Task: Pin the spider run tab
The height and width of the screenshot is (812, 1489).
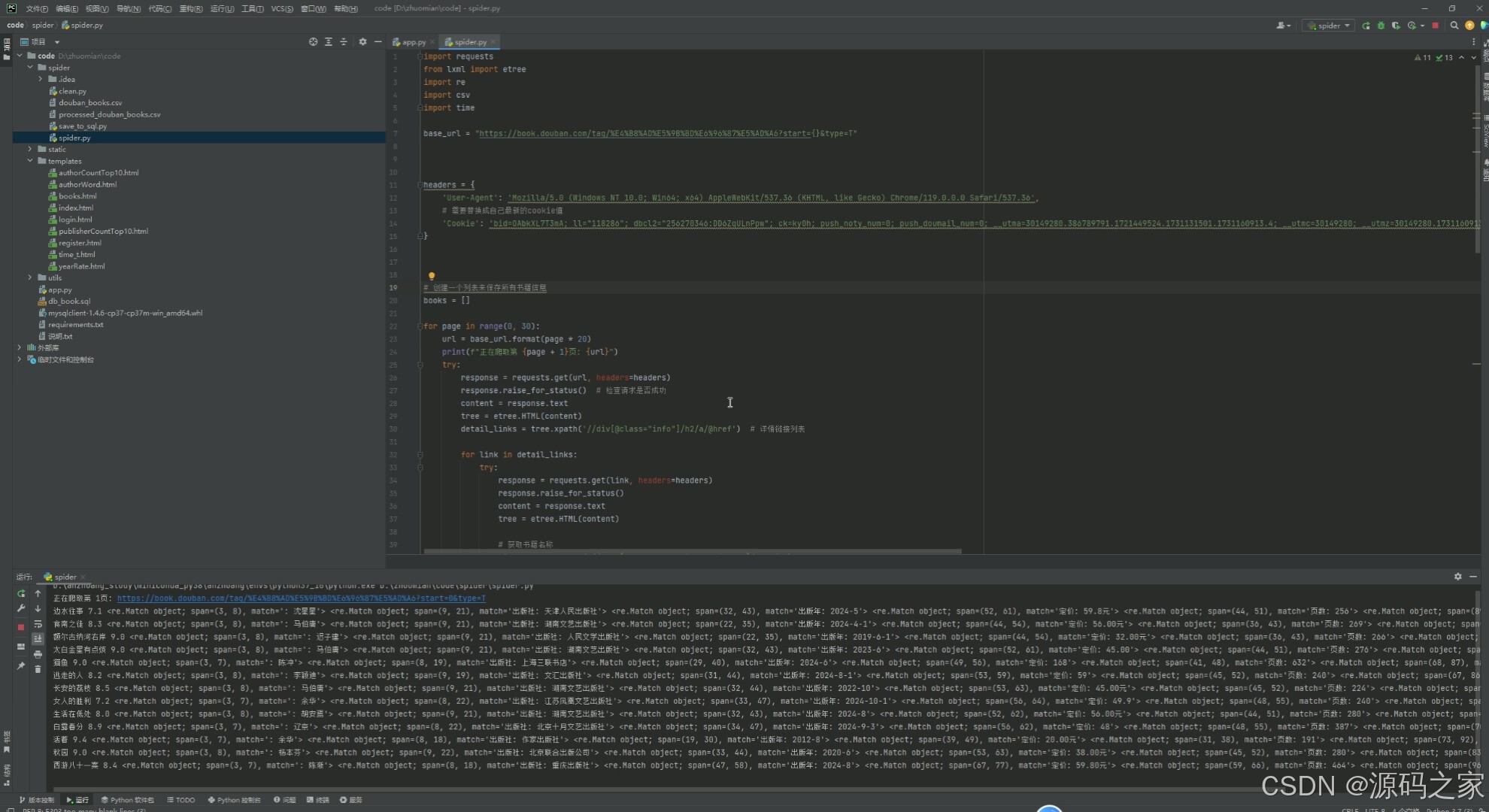Action: point(21,666)
